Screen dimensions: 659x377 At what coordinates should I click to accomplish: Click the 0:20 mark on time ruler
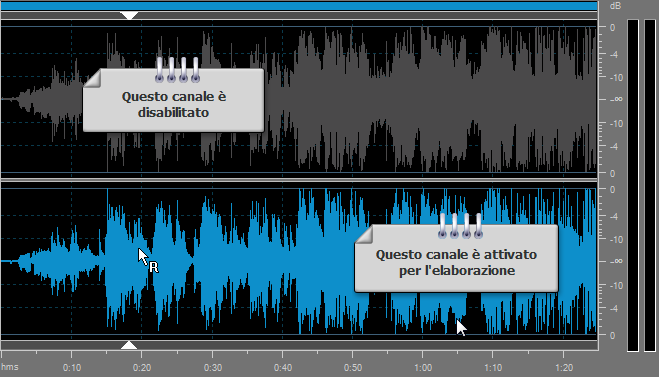click(142, 368)
